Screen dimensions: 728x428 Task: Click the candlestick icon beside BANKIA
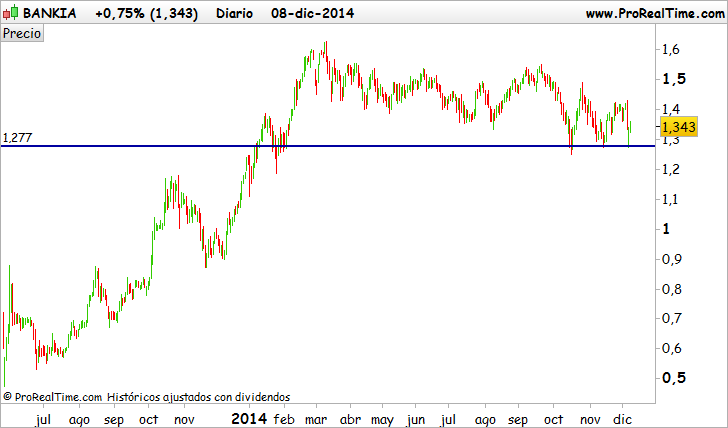(x=10, y=13)
